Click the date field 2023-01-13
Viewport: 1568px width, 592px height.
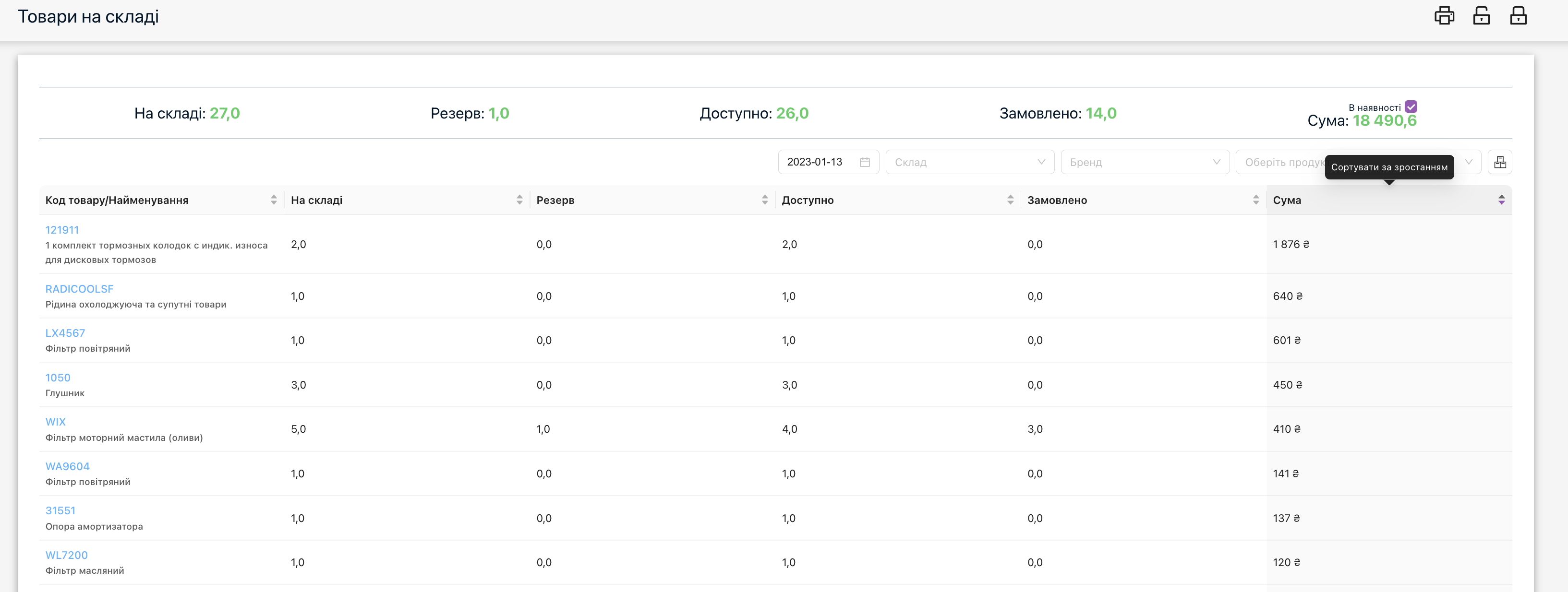(x=814, y=162)
